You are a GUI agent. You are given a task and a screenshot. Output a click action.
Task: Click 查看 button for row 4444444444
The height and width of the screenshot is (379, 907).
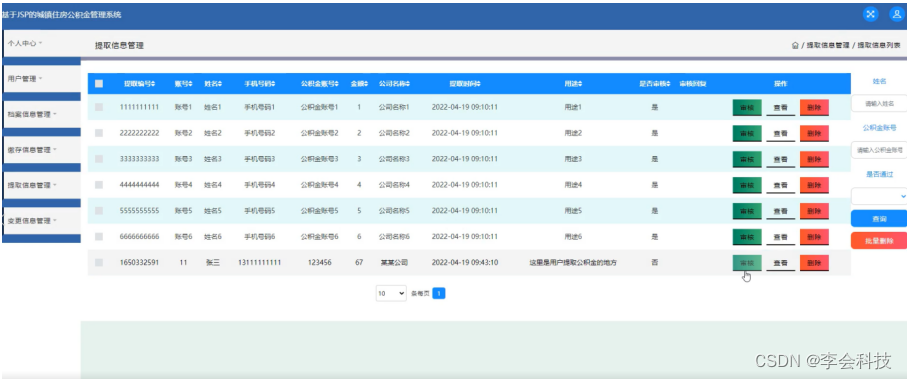780,185
